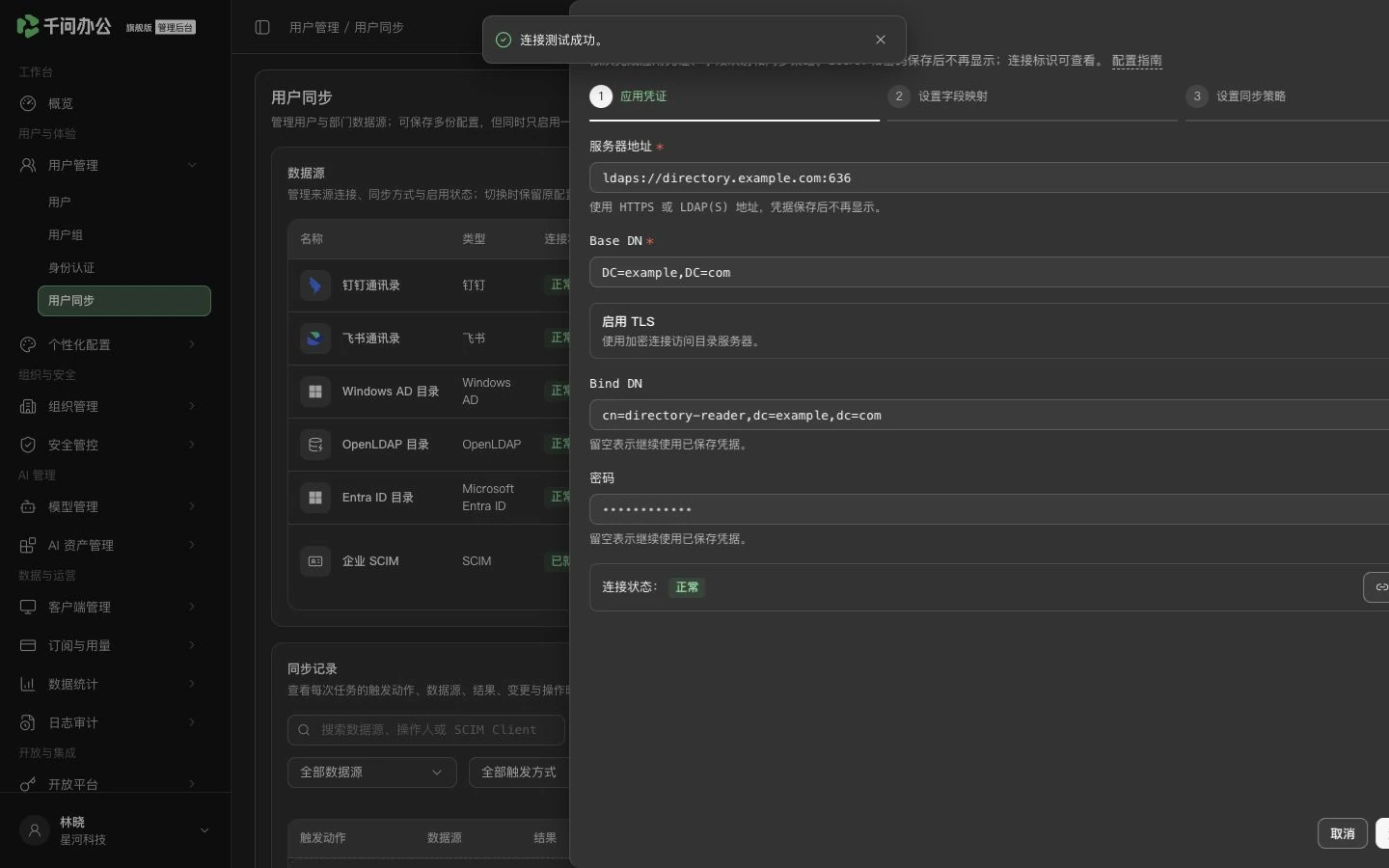Collapse the 用户管理 menu chevron
The width and height of the screenshot is (1389, 868).
coord(192,165)
